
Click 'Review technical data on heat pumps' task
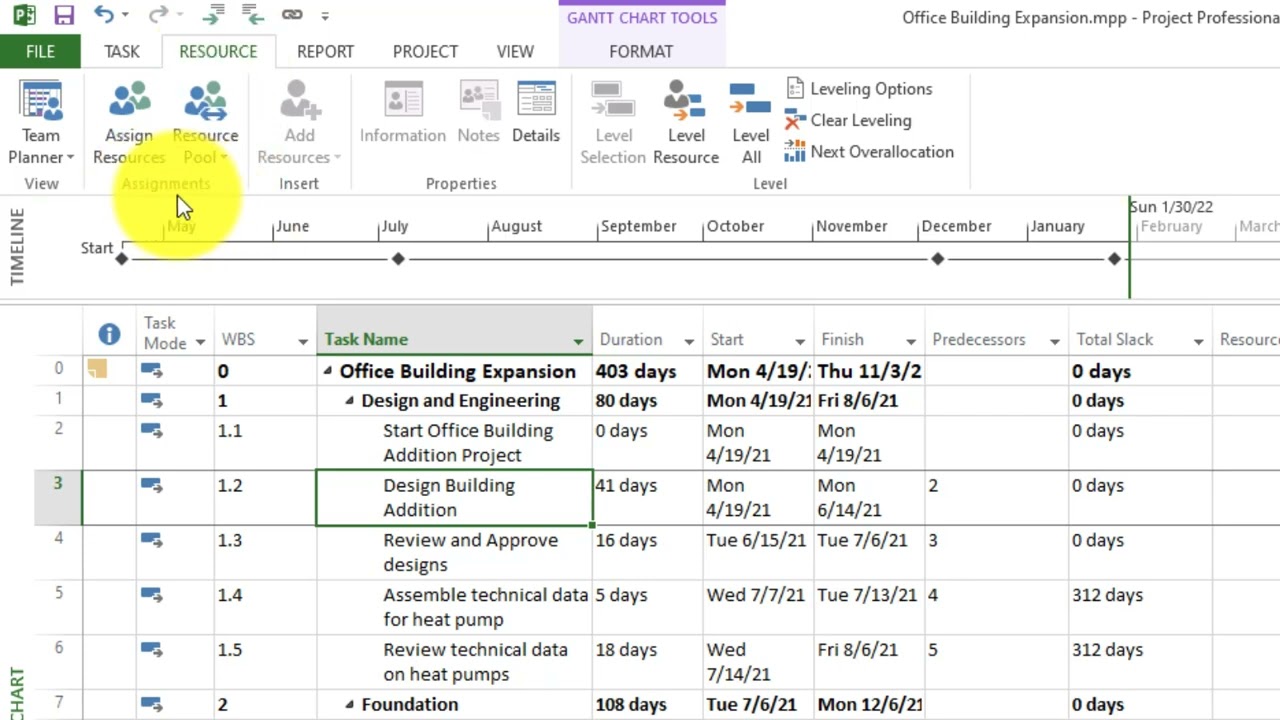click(475, 661)
